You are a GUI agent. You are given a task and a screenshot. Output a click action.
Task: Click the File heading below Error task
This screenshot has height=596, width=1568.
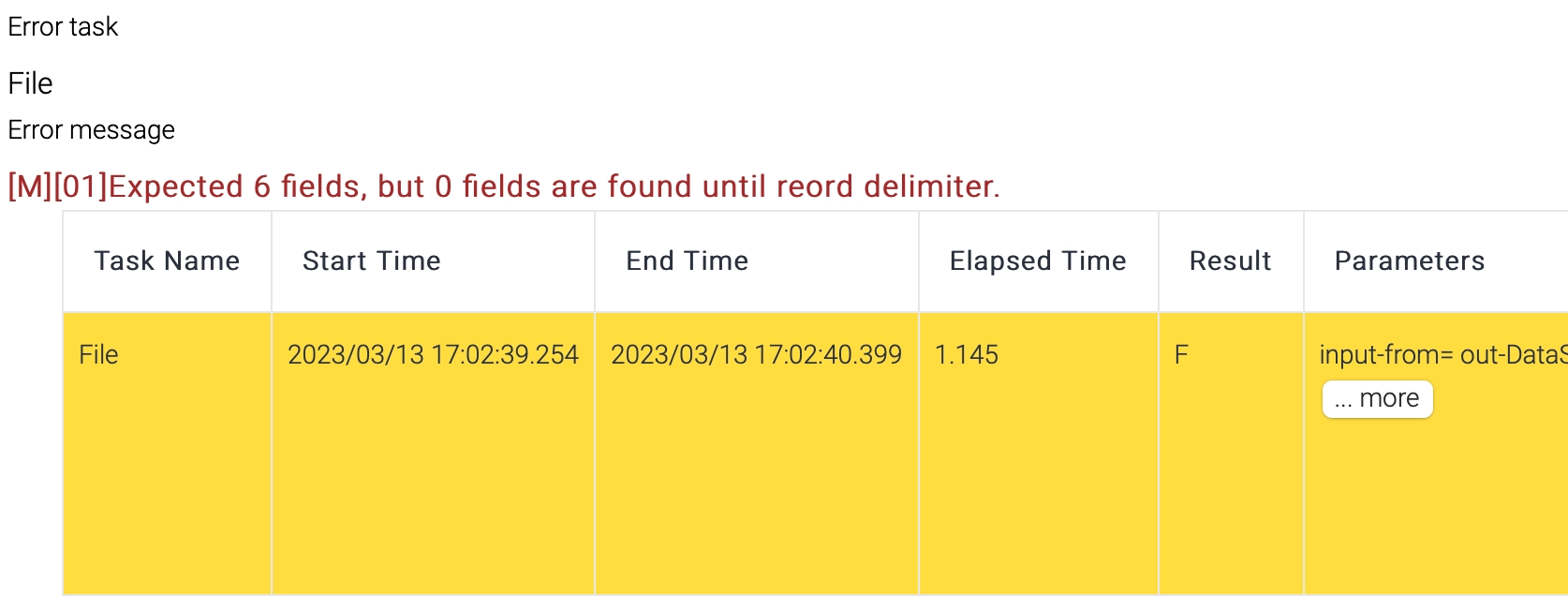[30, 83]
